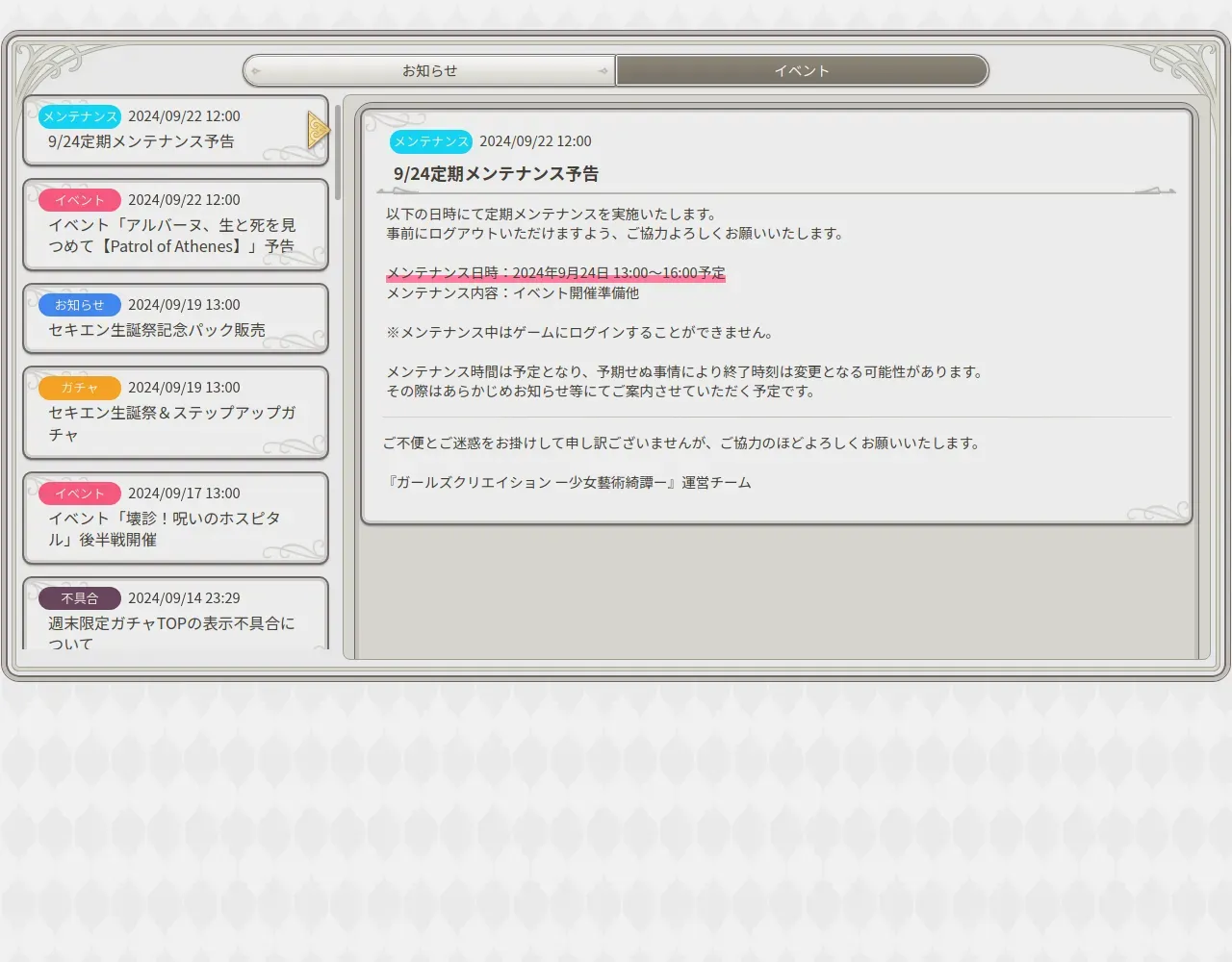Click the pink イベント tag on 09/22 card

click(80, 200)
